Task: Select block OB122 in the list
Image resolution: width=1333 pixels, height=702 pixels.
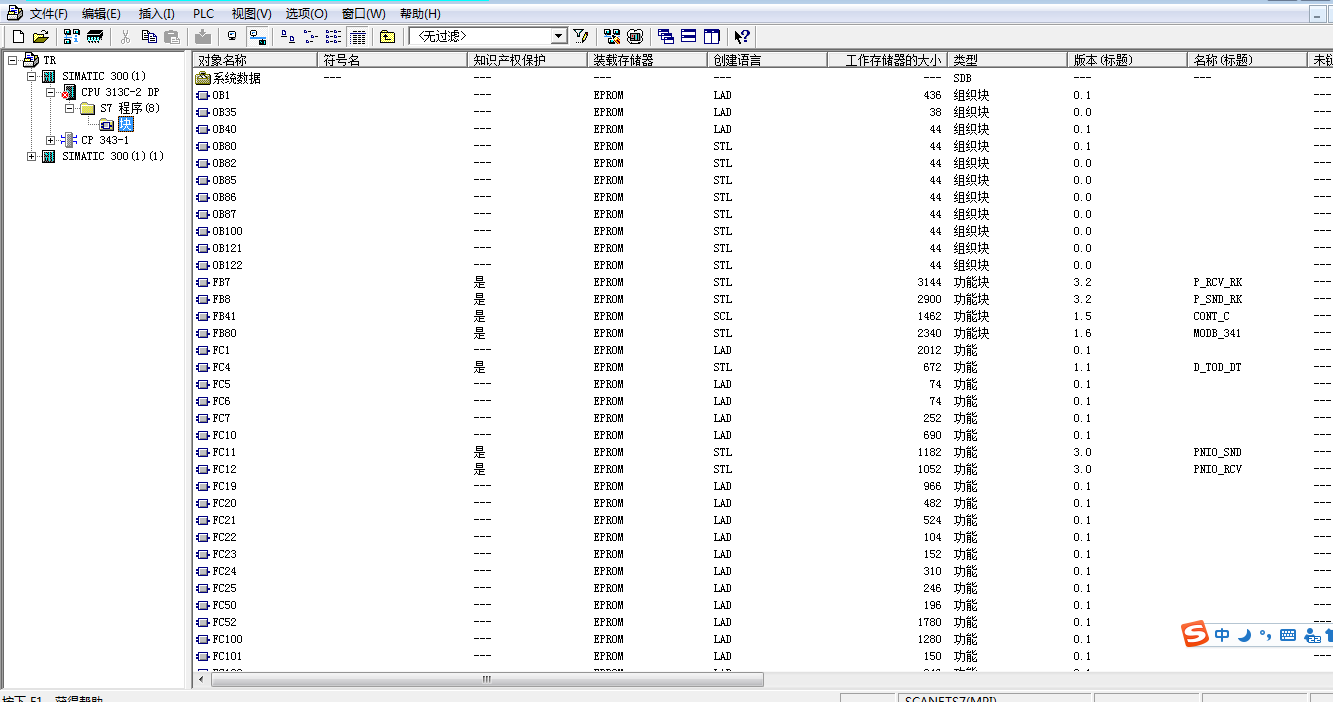Action: pos(227,265)
